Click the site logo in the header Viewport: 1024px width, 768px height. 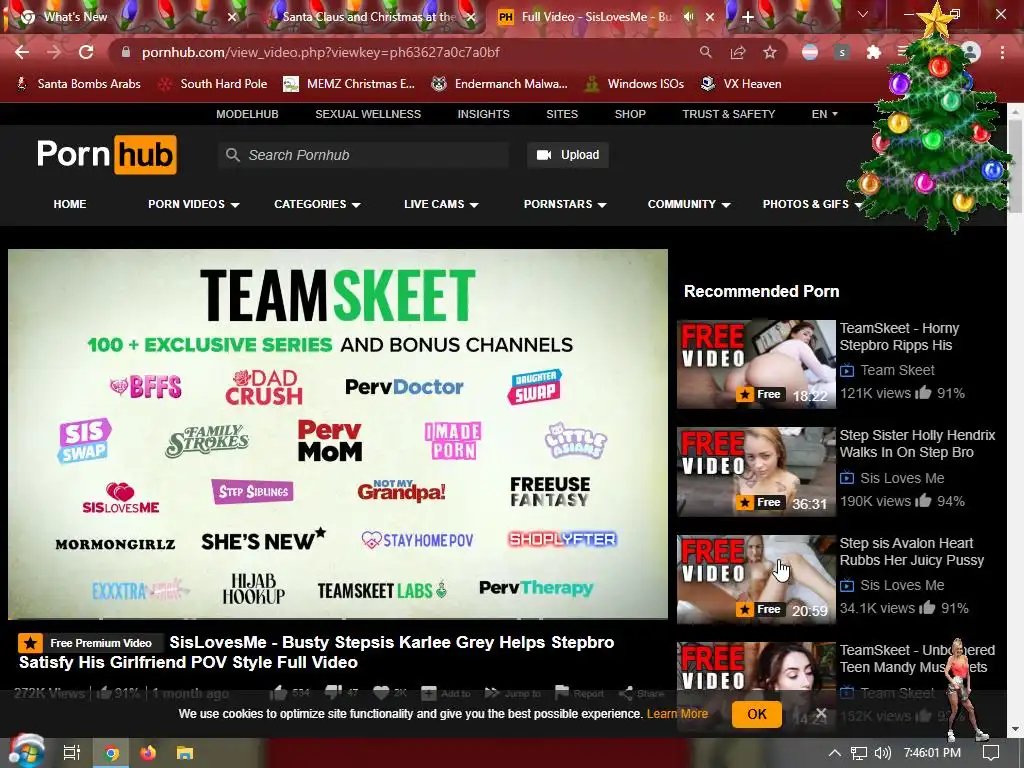click(106, 155)
